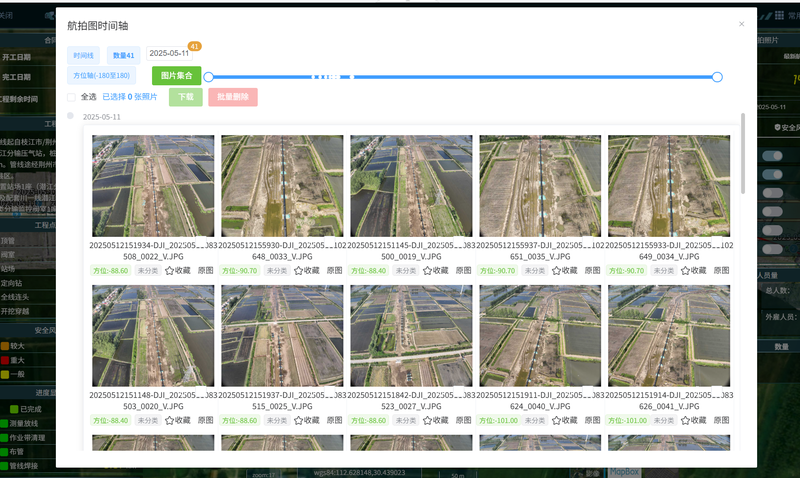Check the 全选 select-all checkbox

pyautogui.click(x=71, y=97)
